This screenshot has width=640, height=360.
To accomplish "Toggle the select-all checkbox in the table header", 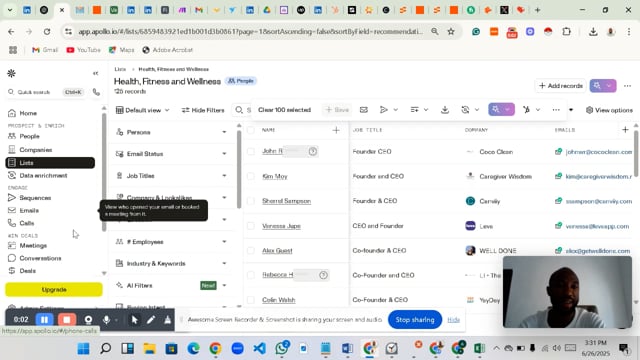I will pyautogui.click(x=251, y=130).
